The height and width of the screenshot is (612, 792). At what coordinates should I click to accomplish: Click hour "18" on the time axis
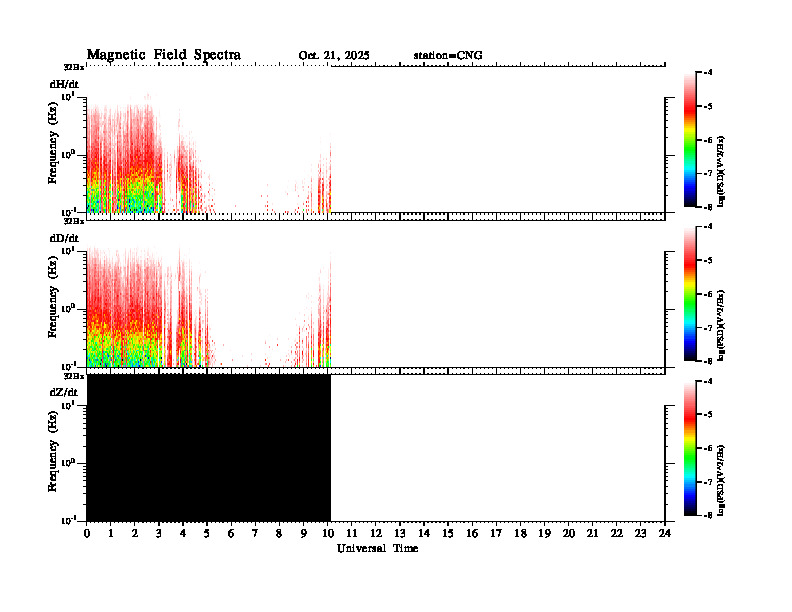click(x=520, y=534)
